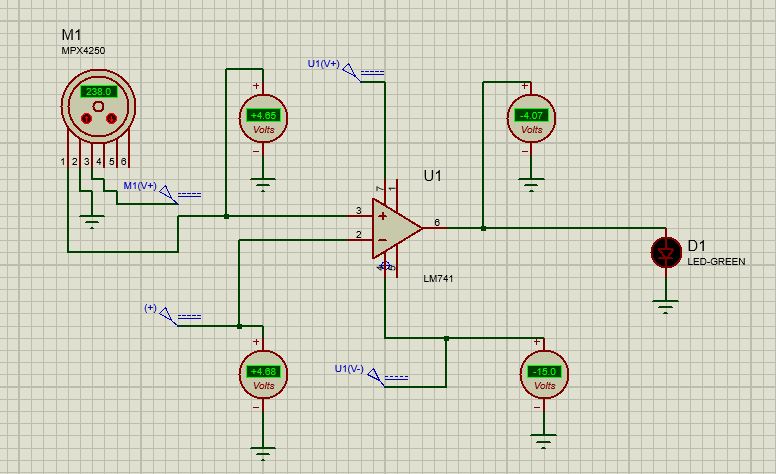The height and width of the screenshot is (474, 776).
Task: Click the 238.0 pressure display on M1
Action: (x=98, y=92)
